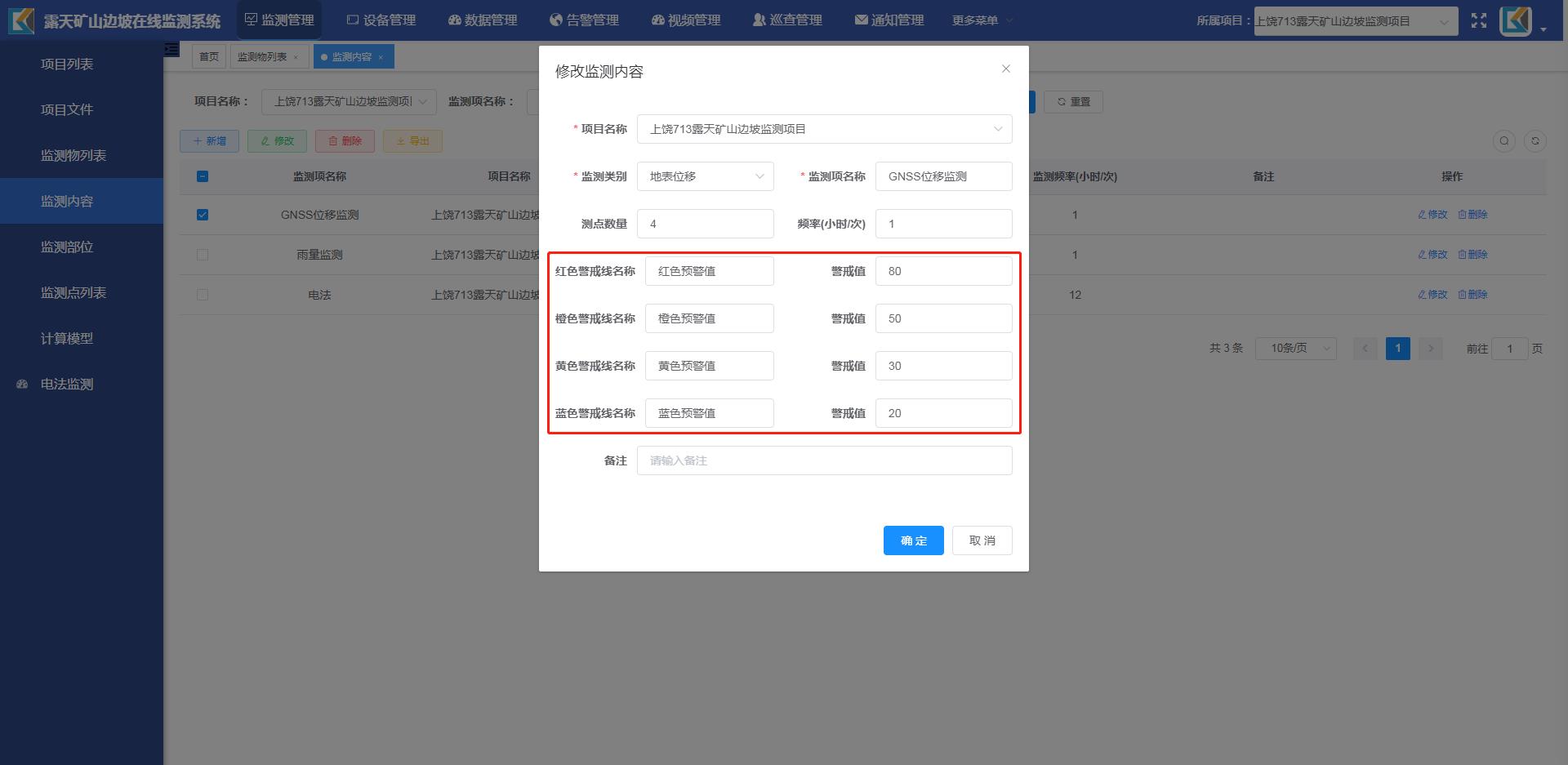Click 修改 edit link in the 雨量监测 row

1432,255
